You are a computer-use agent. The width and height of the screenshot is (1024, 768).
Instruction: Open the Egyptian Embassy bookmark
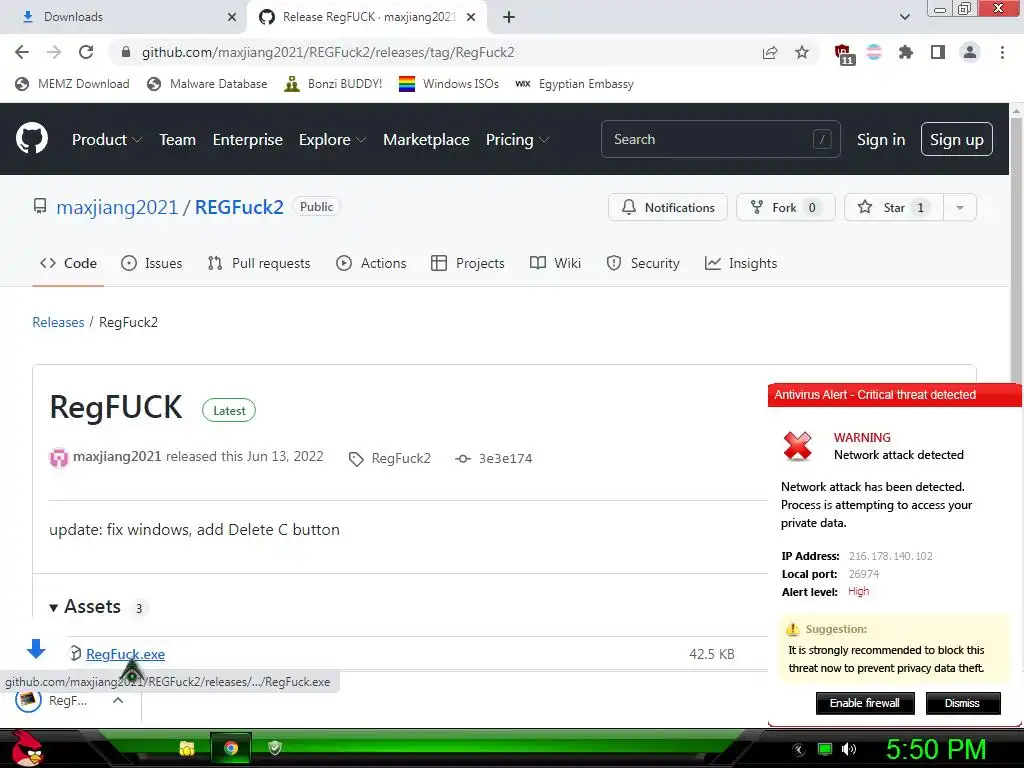574,84
